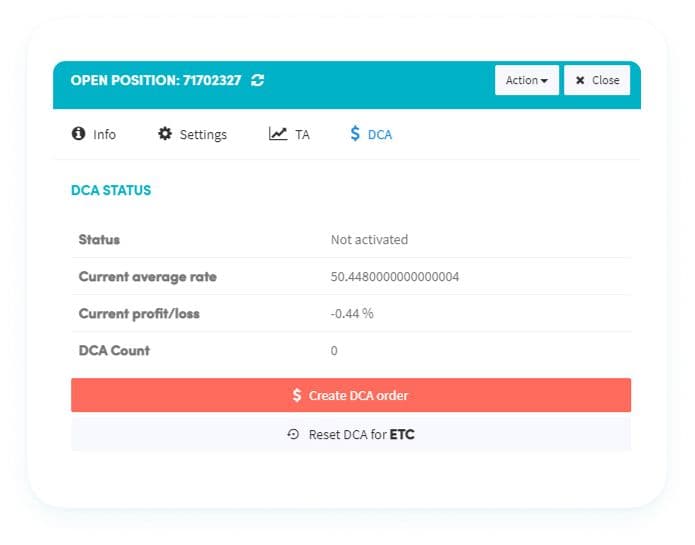This screenshot has height=545, width=695.
Task: Click Reset DCA for ETC
Action: (x=351, y=435)
